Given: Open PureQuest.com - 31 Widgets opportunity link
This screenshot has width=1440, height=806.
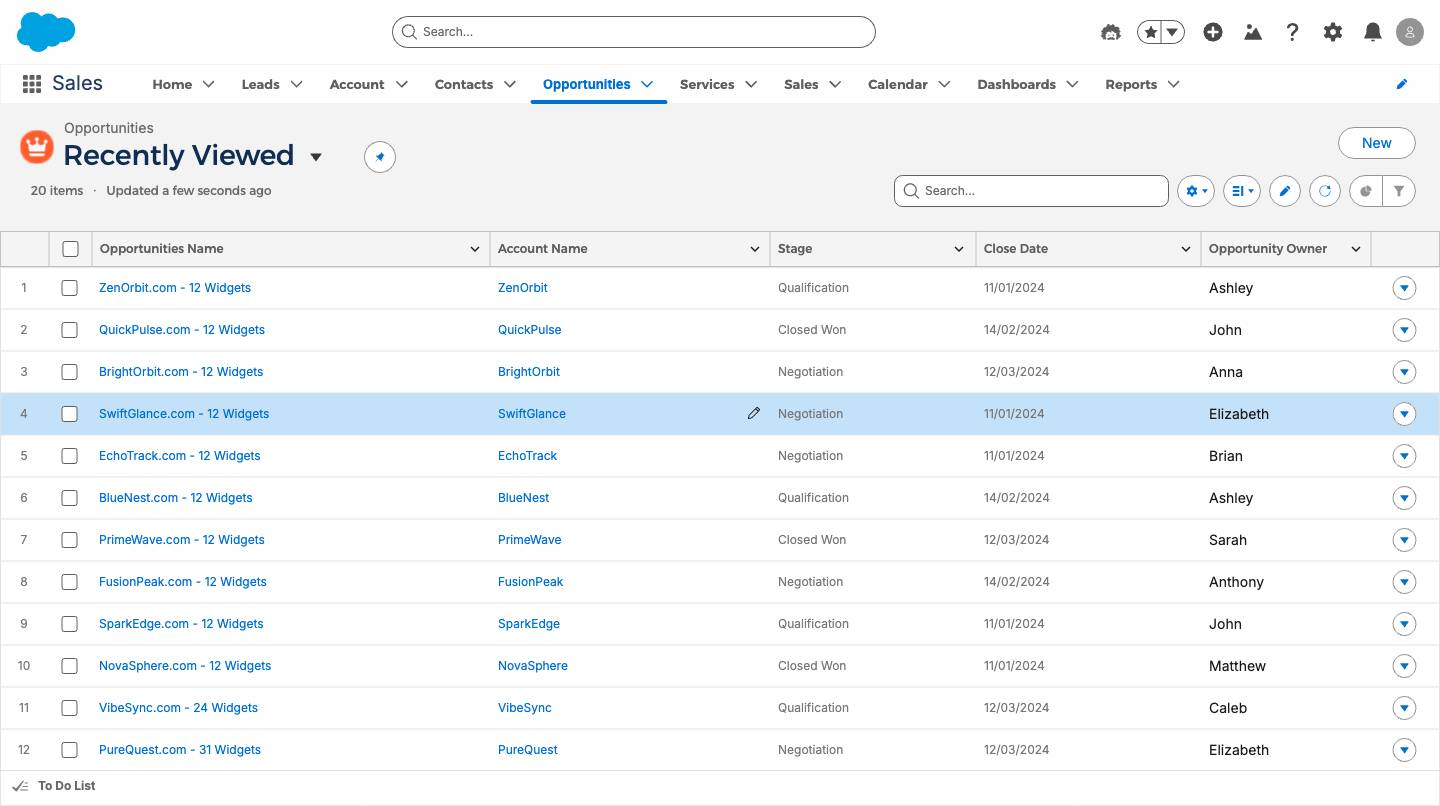Looking at the screenshot, I should (x=180, y=750).
